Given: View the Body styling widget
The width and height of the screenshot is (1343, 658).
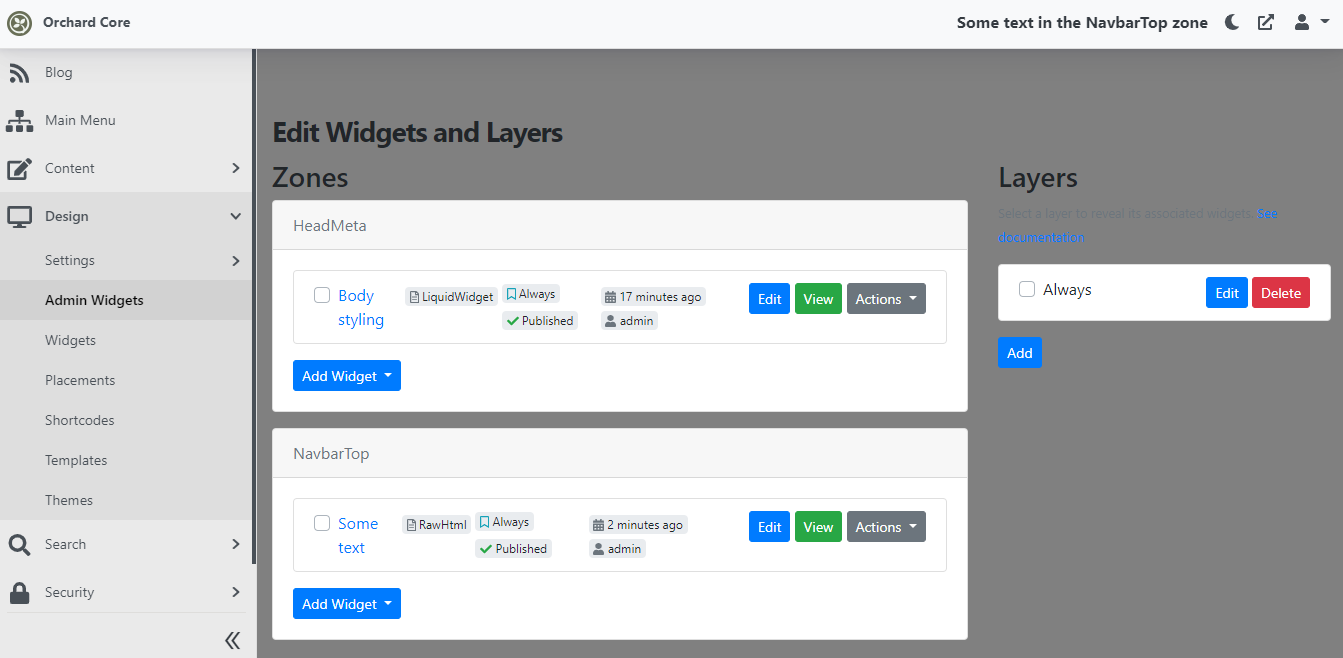Looking at the screenshot, I should [818, 299].
